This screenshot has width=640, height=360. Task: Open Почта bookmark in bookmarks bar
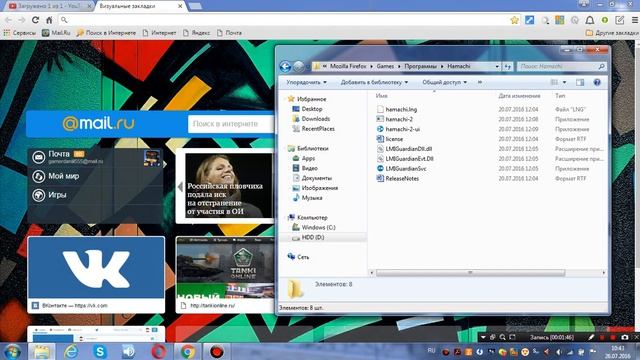tap(229, 33)
